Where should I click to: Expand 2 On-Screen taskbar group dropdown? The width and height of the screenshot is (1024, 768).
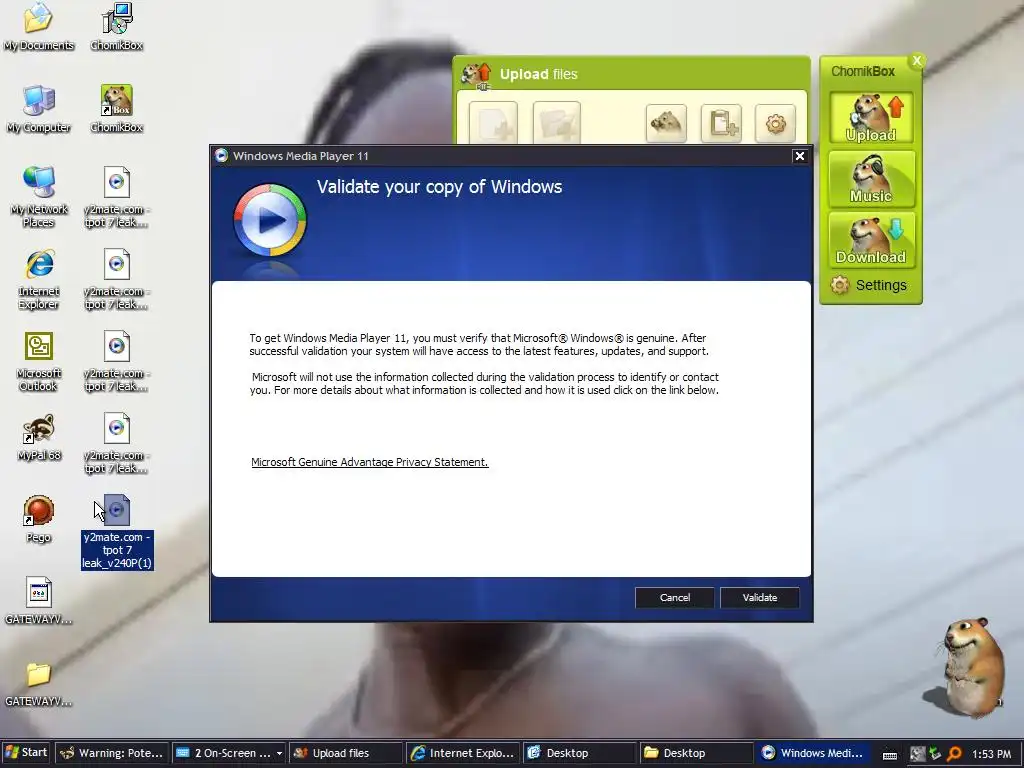(280, 753)
